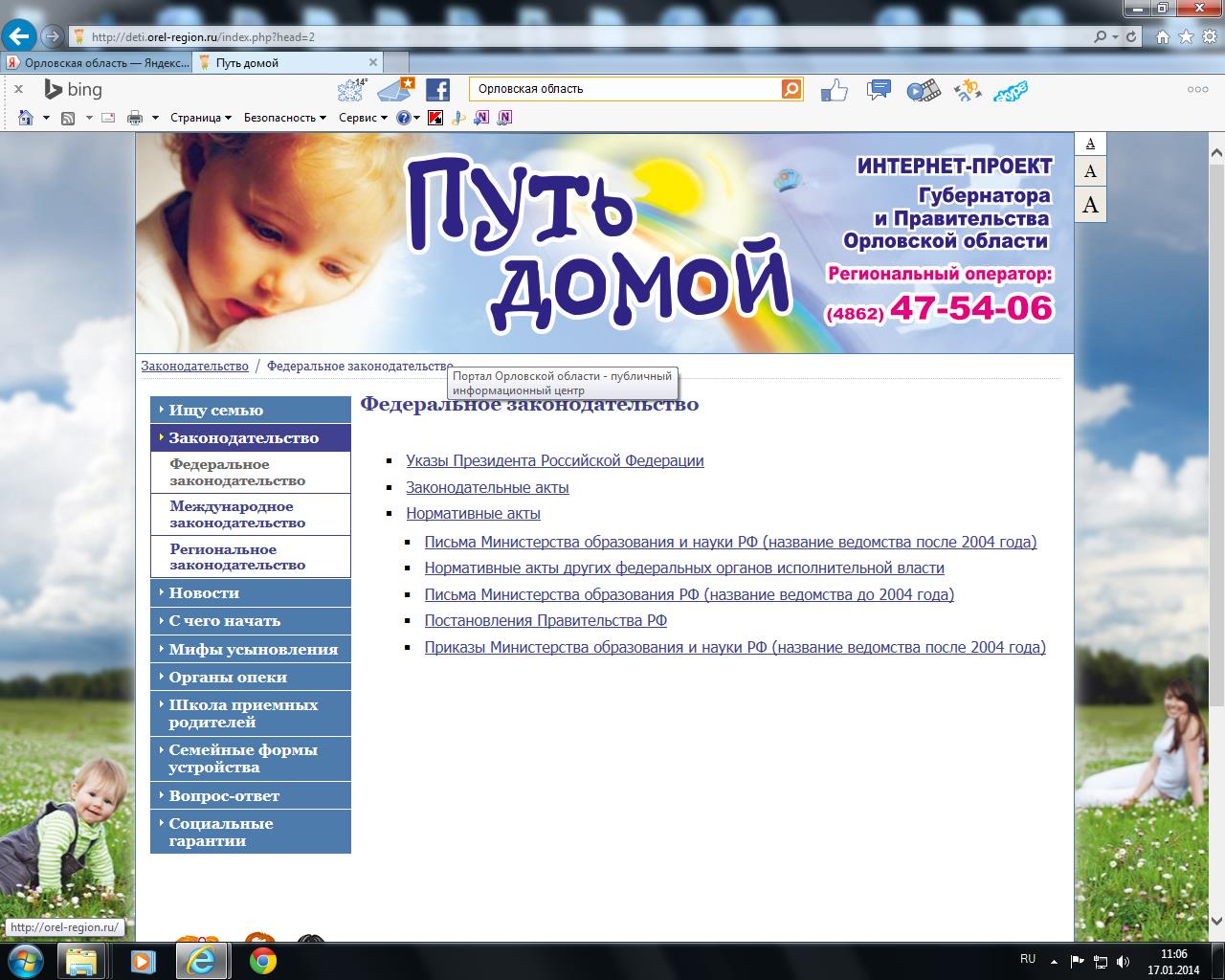Open the Ищу семью sidebar menu item

[251, 410]
